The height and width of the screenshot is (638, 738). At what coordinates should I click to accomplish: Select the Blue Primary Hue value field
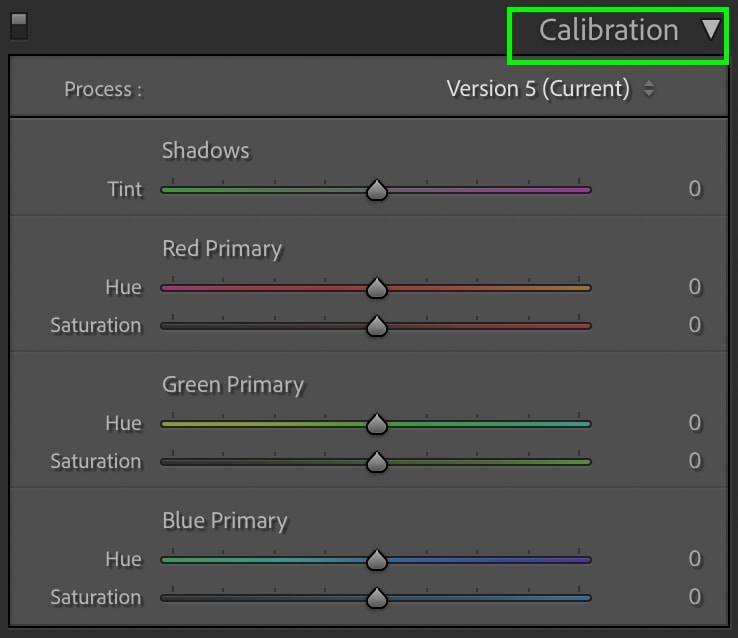click(x=695, y=558)
